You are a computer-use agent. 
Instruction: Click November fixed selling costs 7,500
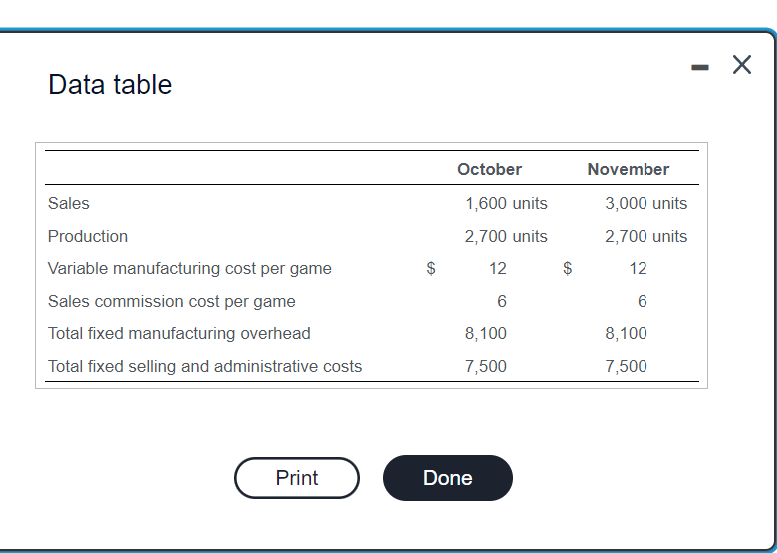(x=625, y=367)
